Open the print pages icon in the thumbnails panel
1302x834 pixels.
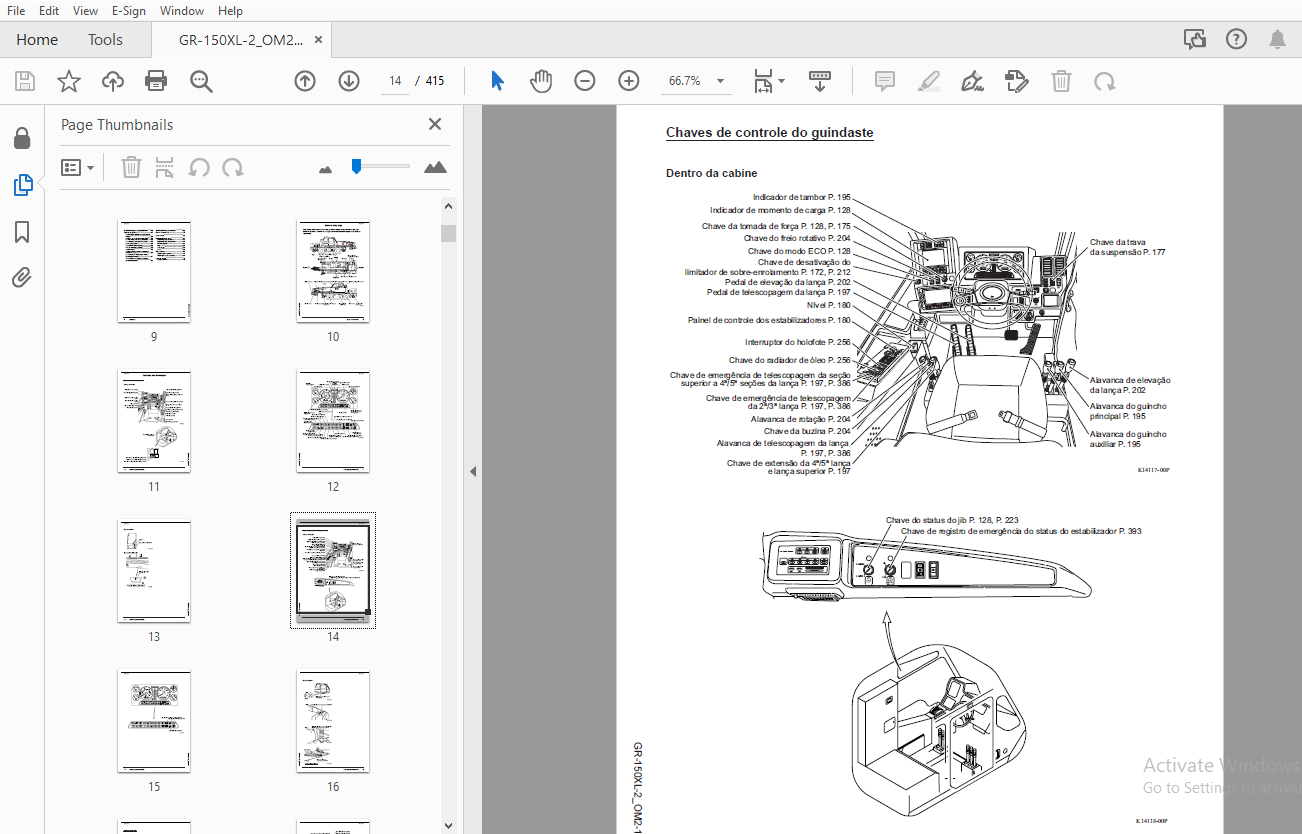point(165,167)
